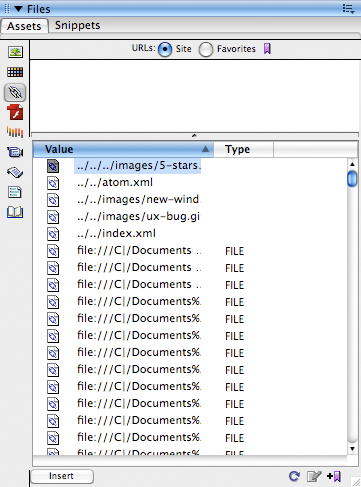
Task: Show the Shockwave asset category
Action: (15, 132)
